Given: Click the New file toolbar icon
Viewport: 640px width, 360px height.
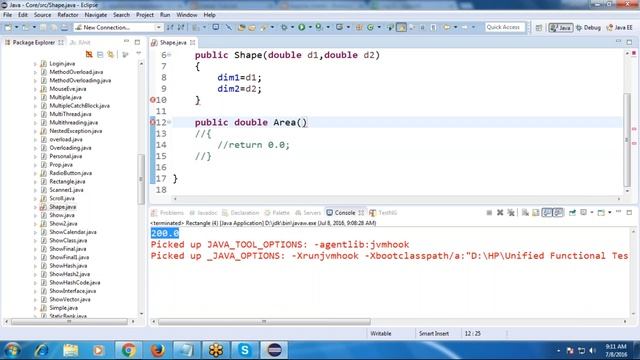Looking at the screenshot, I should click(x=8, y=27).
